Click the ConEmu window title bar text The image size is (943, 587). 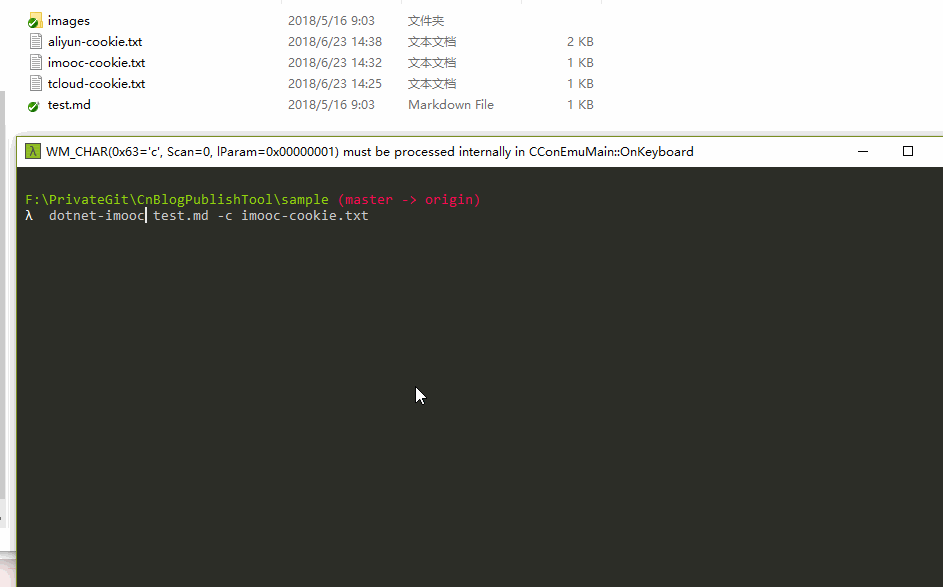pyautogui.click(x=369, y=152)
